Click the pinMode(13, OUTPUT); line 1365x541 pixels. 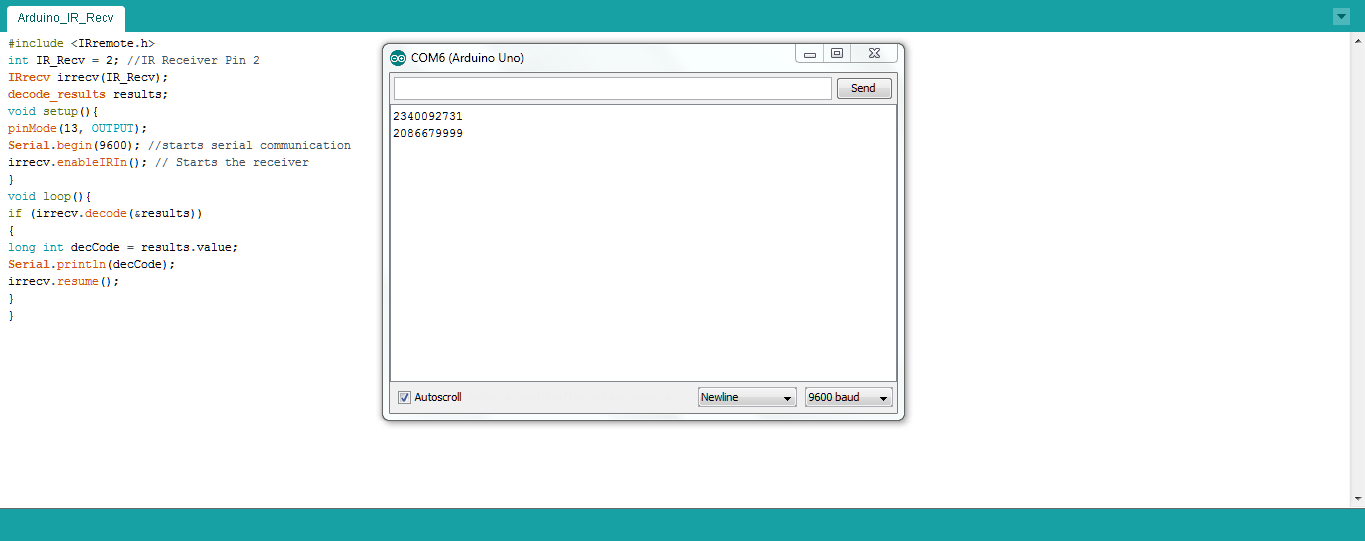[77, 128]
